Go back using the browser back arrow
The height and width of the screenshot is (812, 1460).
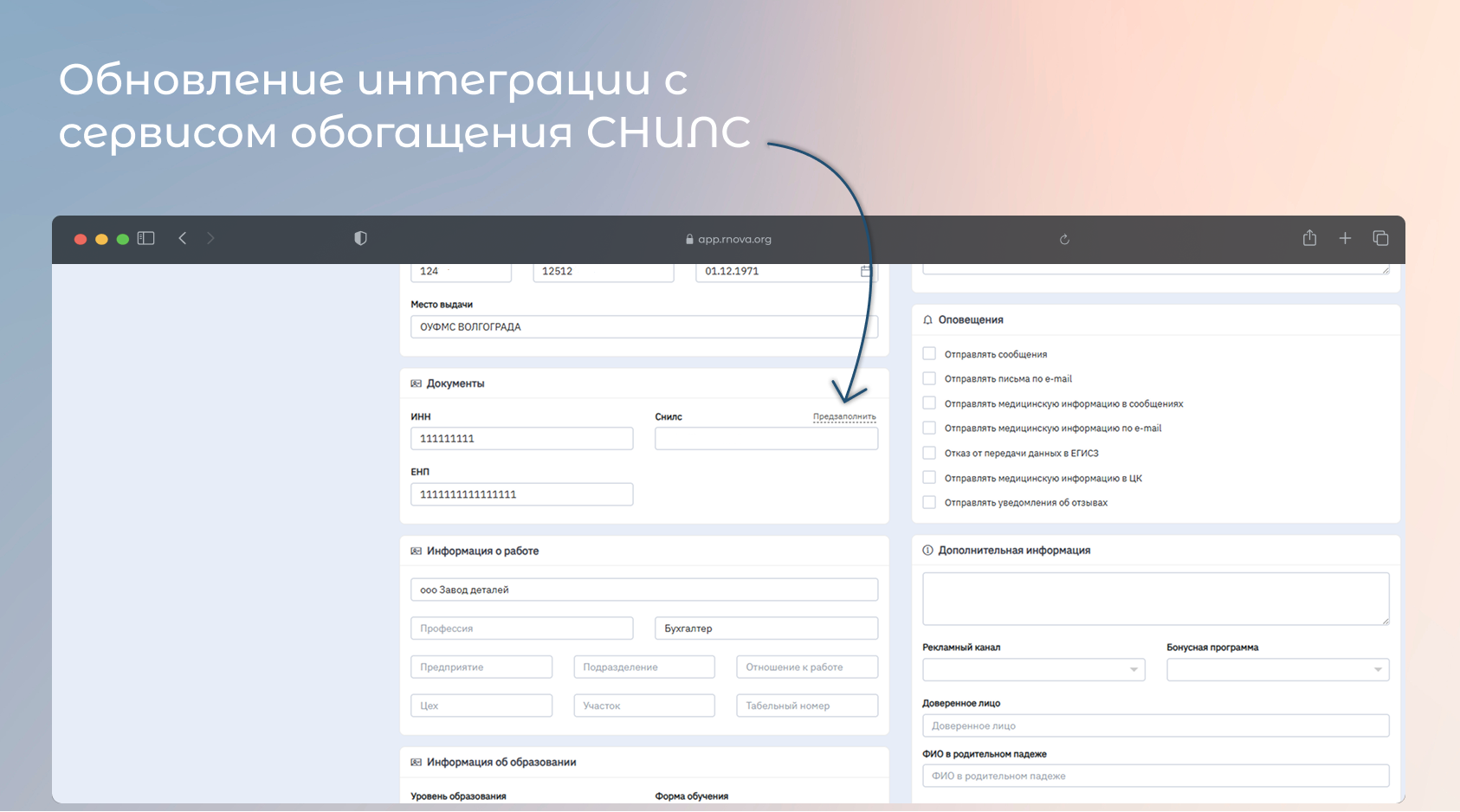click(x=183, y=238)
